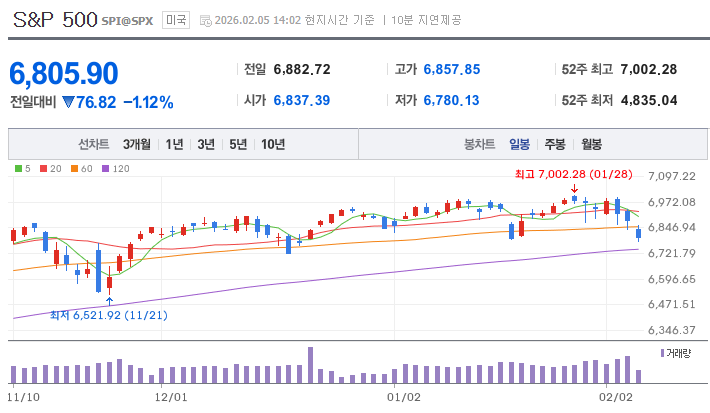Click the 6,721.79 price axis label
The width and height of the screenshot is (710, 413).
672,253
